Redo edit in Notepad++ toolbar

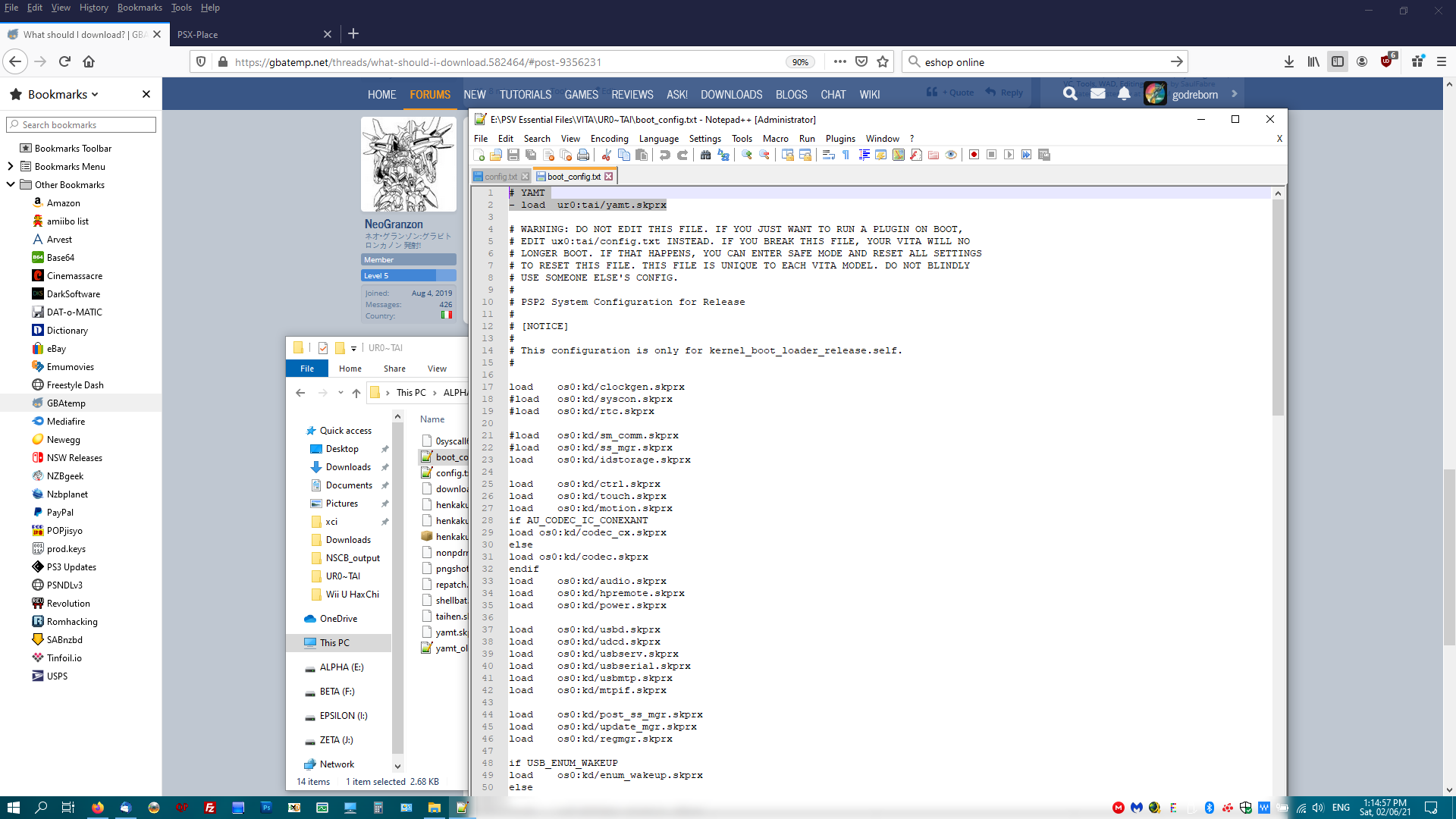tap(682, 155)
